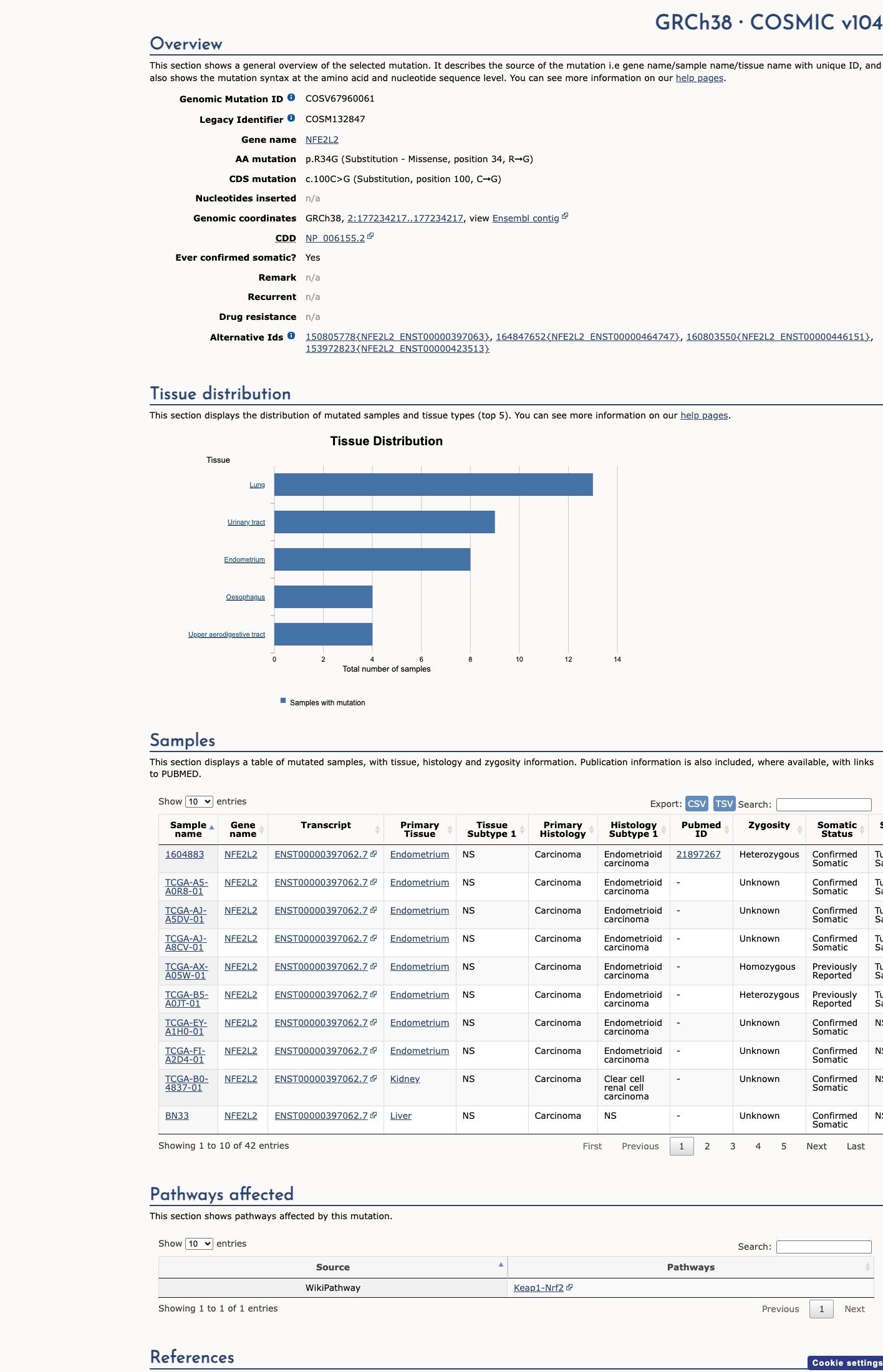Sort by Gene name column arrows
The width and height of the screenshot is (883, 1372).
click(x=262, y=829)
